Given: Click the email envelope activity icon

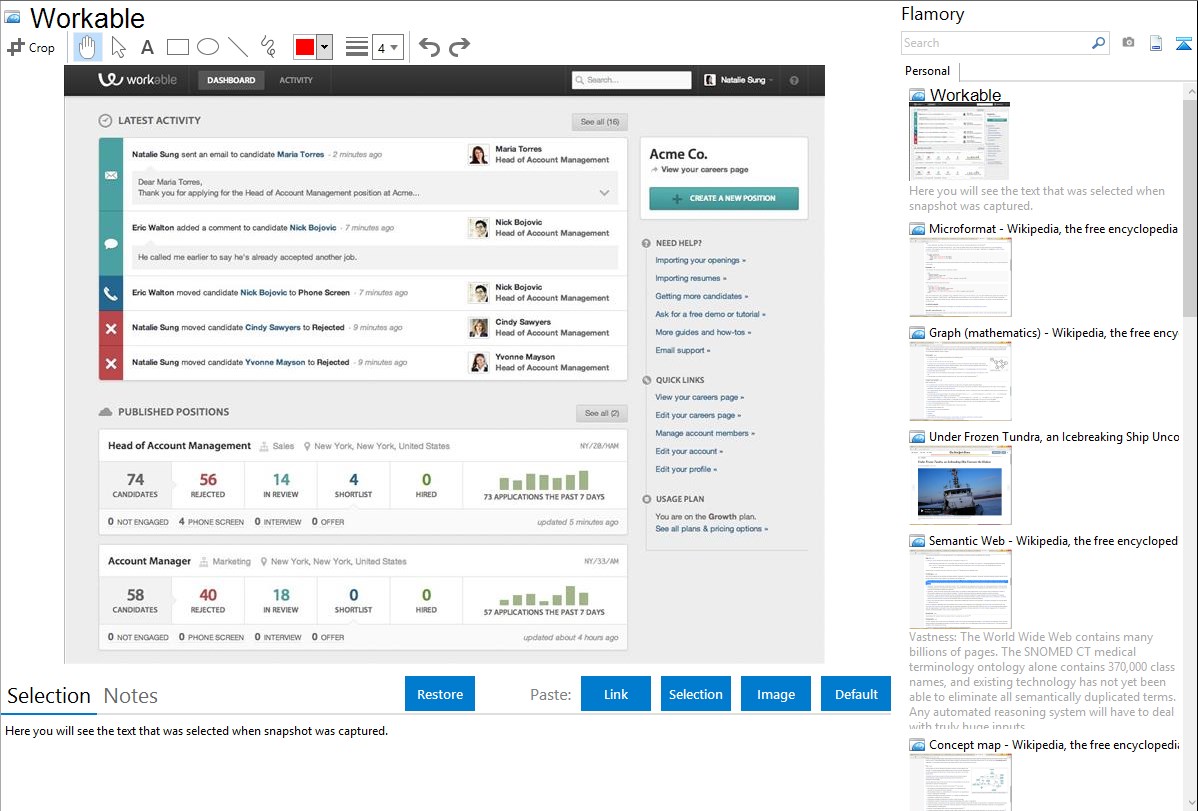Looking at the screenshot, I should [111, 175].
